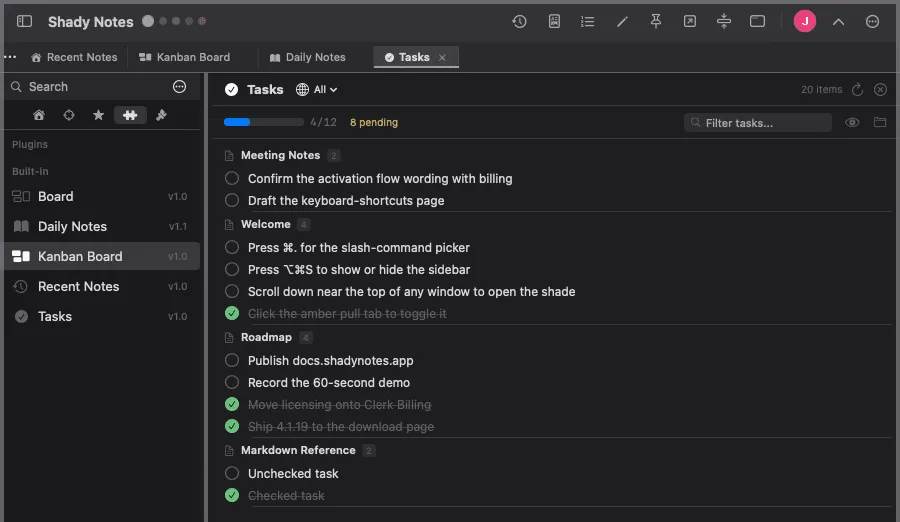Select the large gray theme dot
900x522 pixels.
(148, 21)
